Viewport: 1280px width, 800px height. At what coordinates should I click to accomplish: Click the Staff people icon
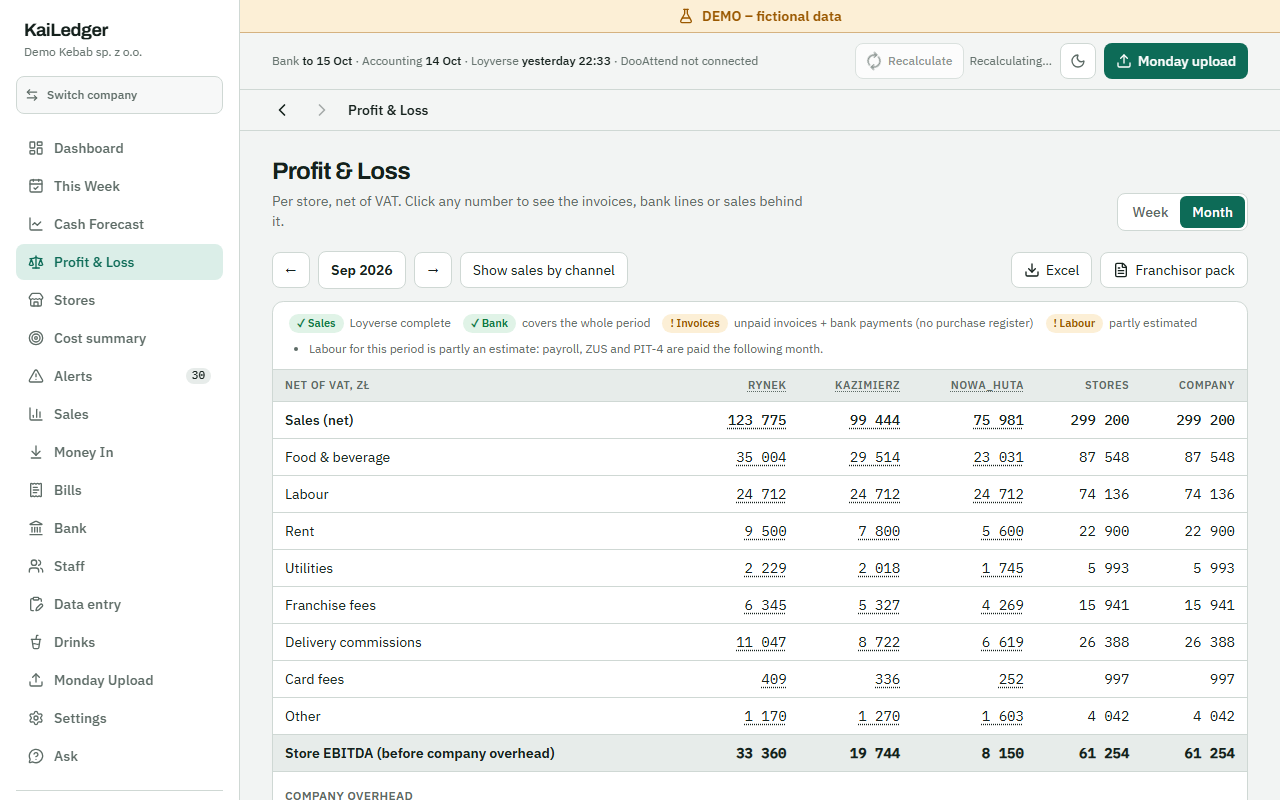coord(36,566)
